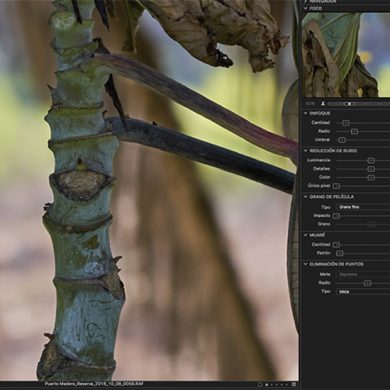Click the grid icon at viewer's bottom-right
Image resolution: width=390 pixels, height=390 pixels.
point(294,384)
